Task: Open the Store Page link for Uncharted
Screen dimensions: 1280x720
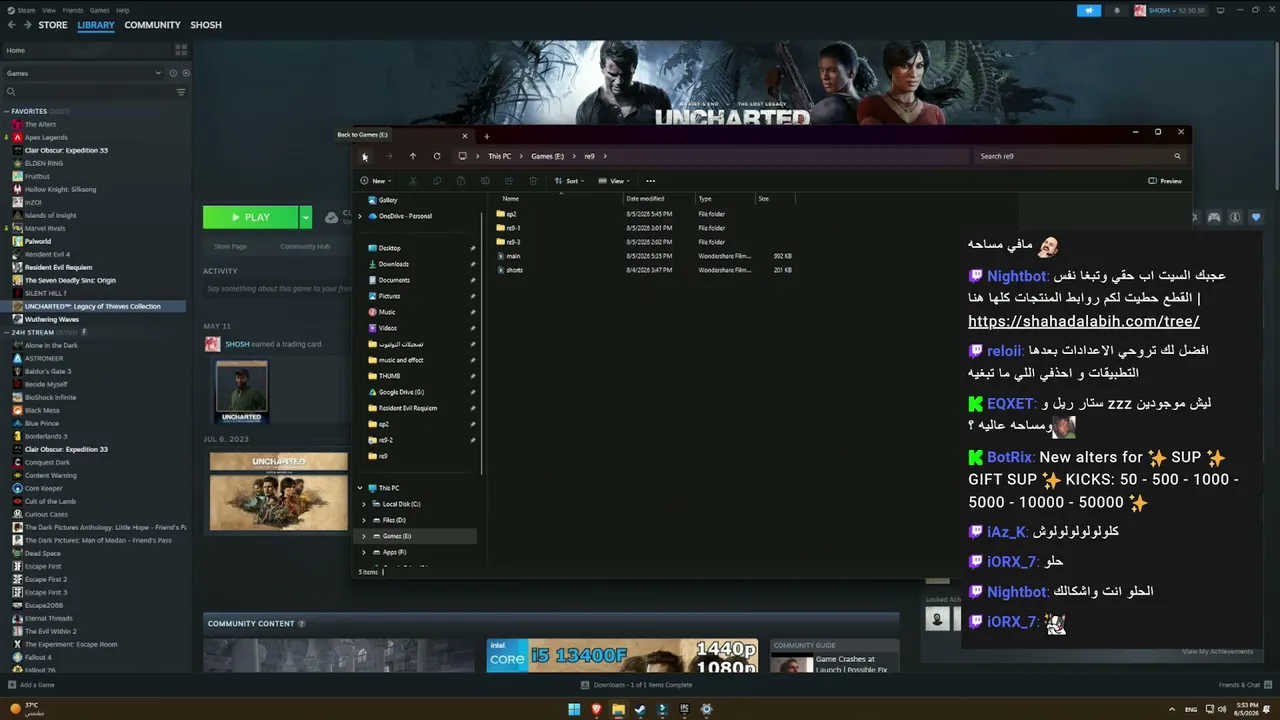Action: pyautogui.click(x=230, y=246)
